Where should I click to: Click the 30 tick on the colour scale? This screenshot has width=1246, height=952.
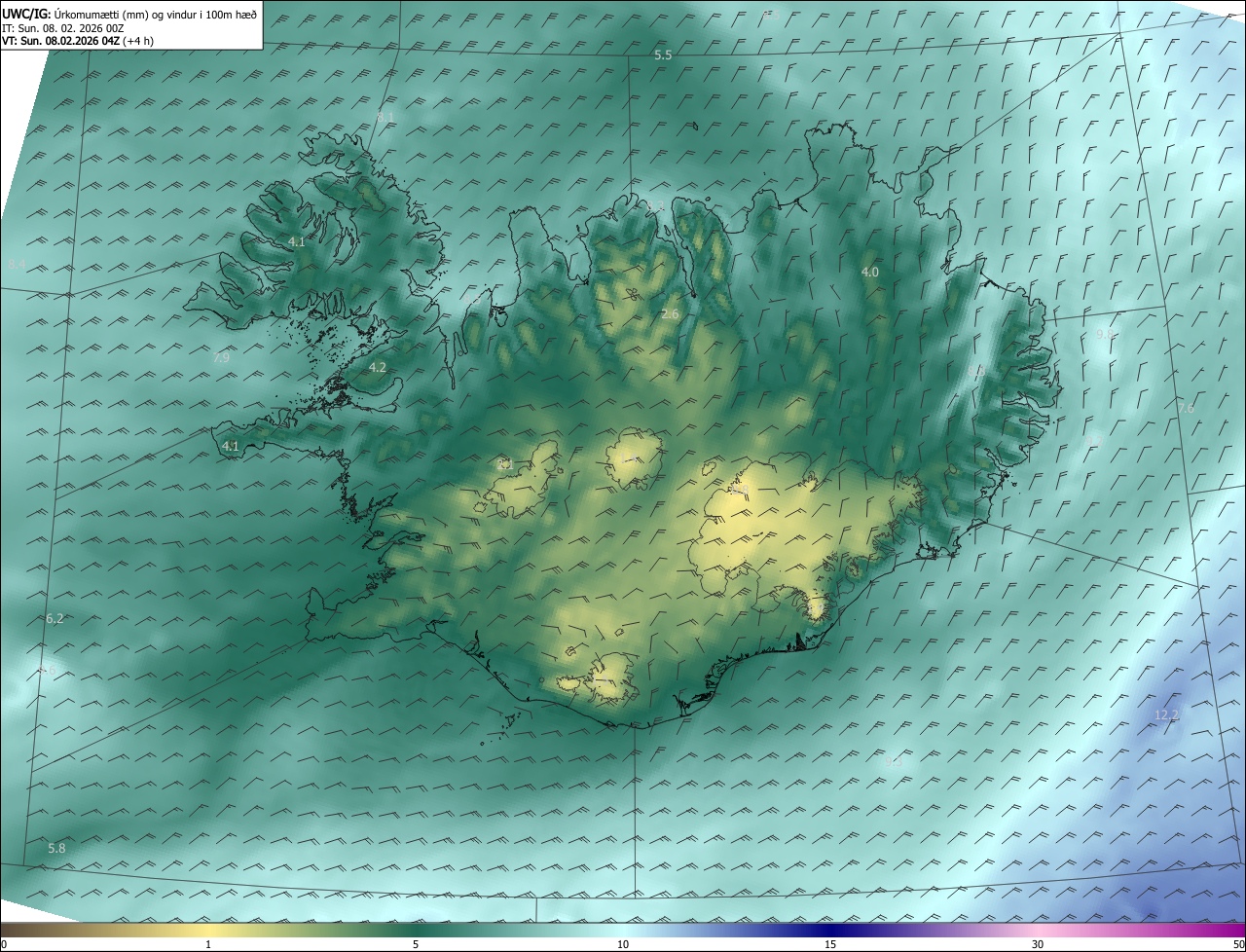pyautogui.click(x=1038, y=945)
